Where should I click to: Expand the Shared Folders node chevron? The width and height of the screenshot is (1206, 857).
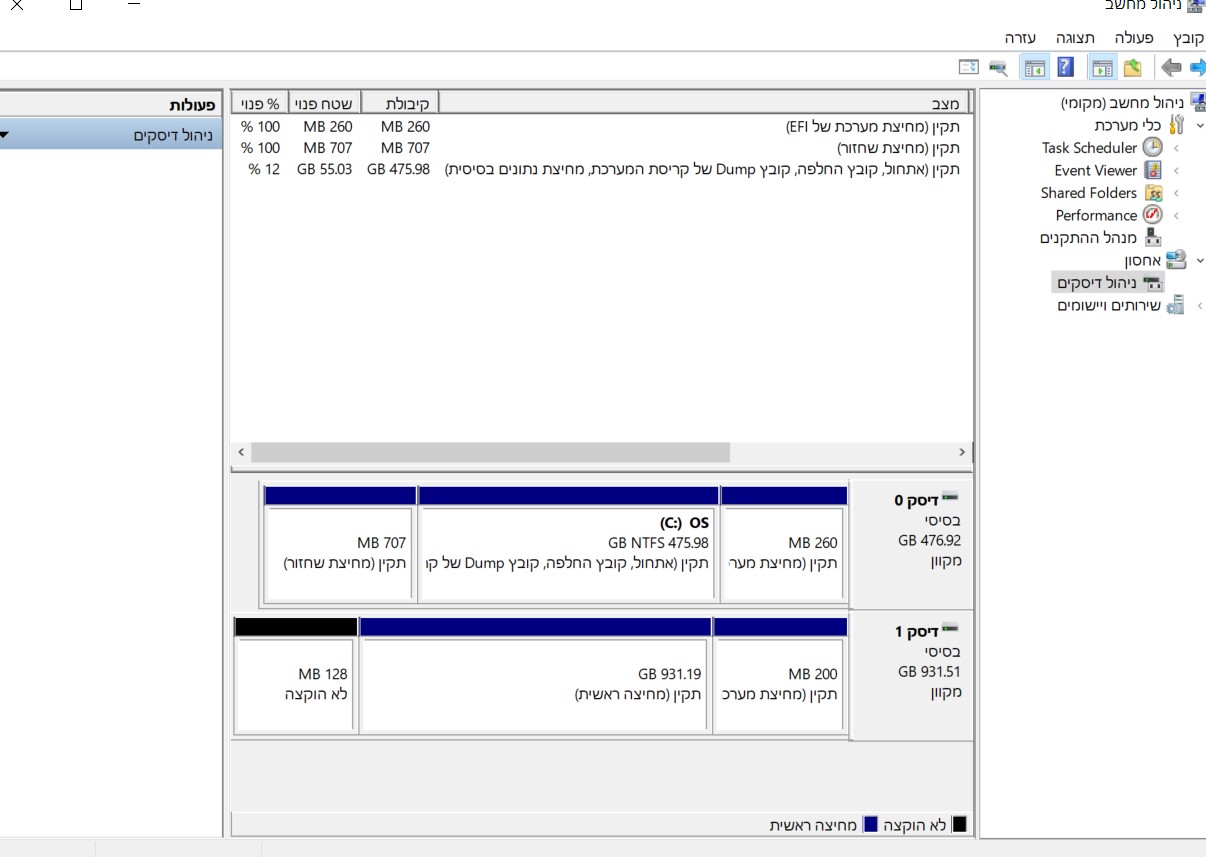pos(1176,193)
